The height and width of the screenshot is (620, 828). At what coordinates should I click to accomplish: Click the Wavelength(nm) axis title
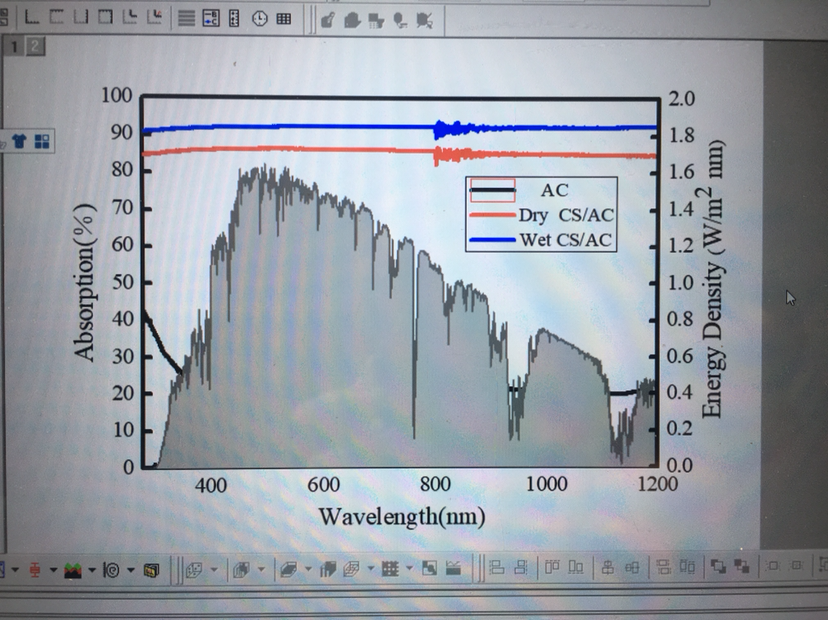(x=402, y=516)
